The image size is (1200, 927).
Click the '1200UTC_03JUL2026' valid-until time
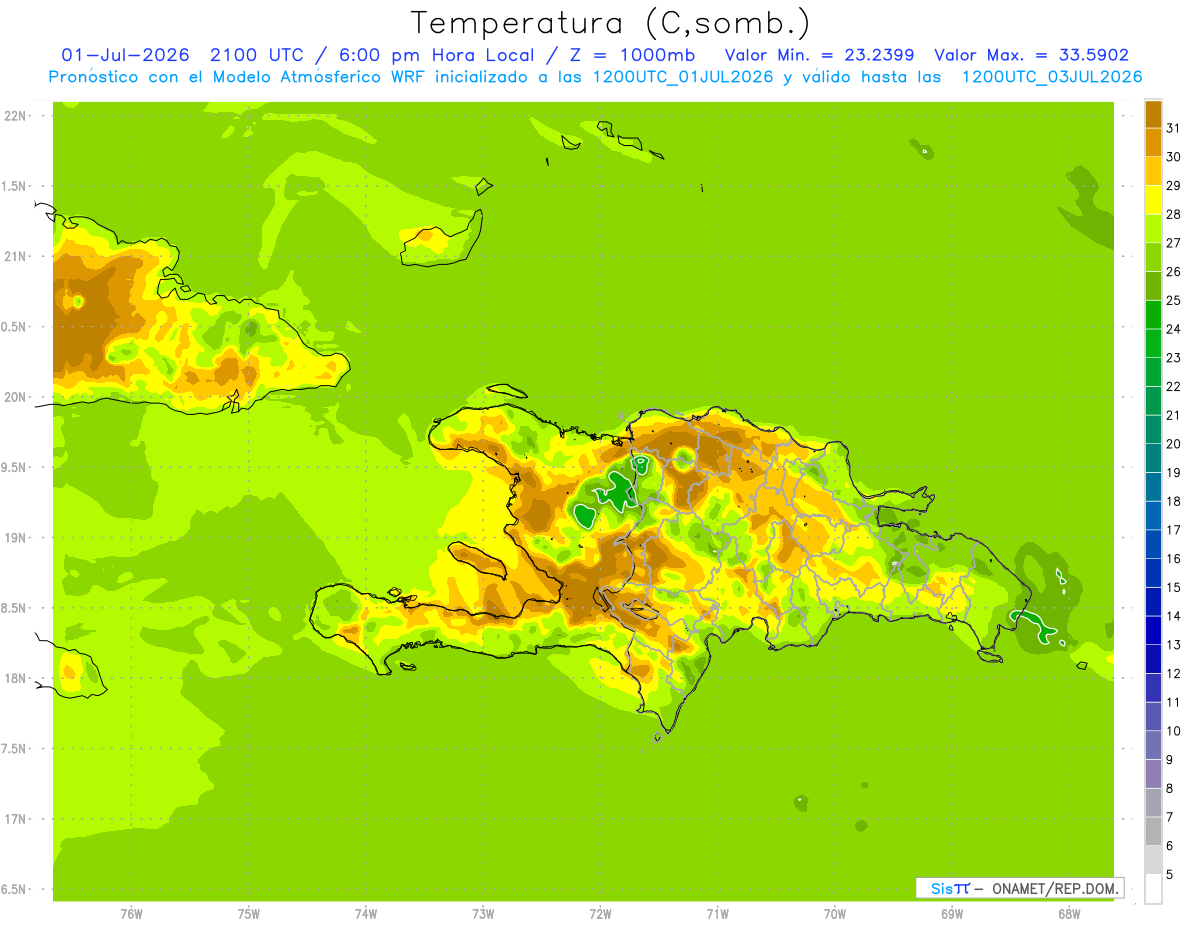[x=1051, y=77]
